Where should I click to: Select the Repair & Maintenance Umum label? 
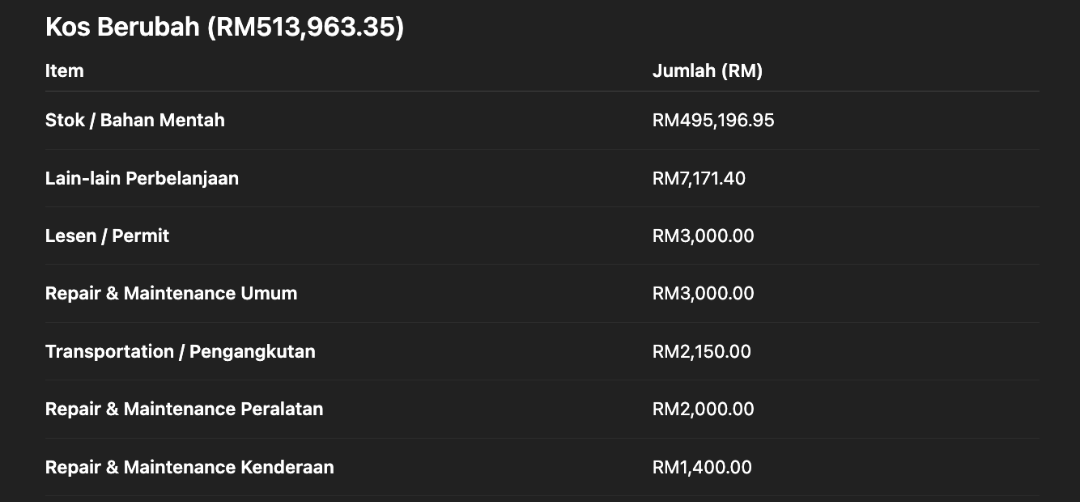(x=171, y=294)
